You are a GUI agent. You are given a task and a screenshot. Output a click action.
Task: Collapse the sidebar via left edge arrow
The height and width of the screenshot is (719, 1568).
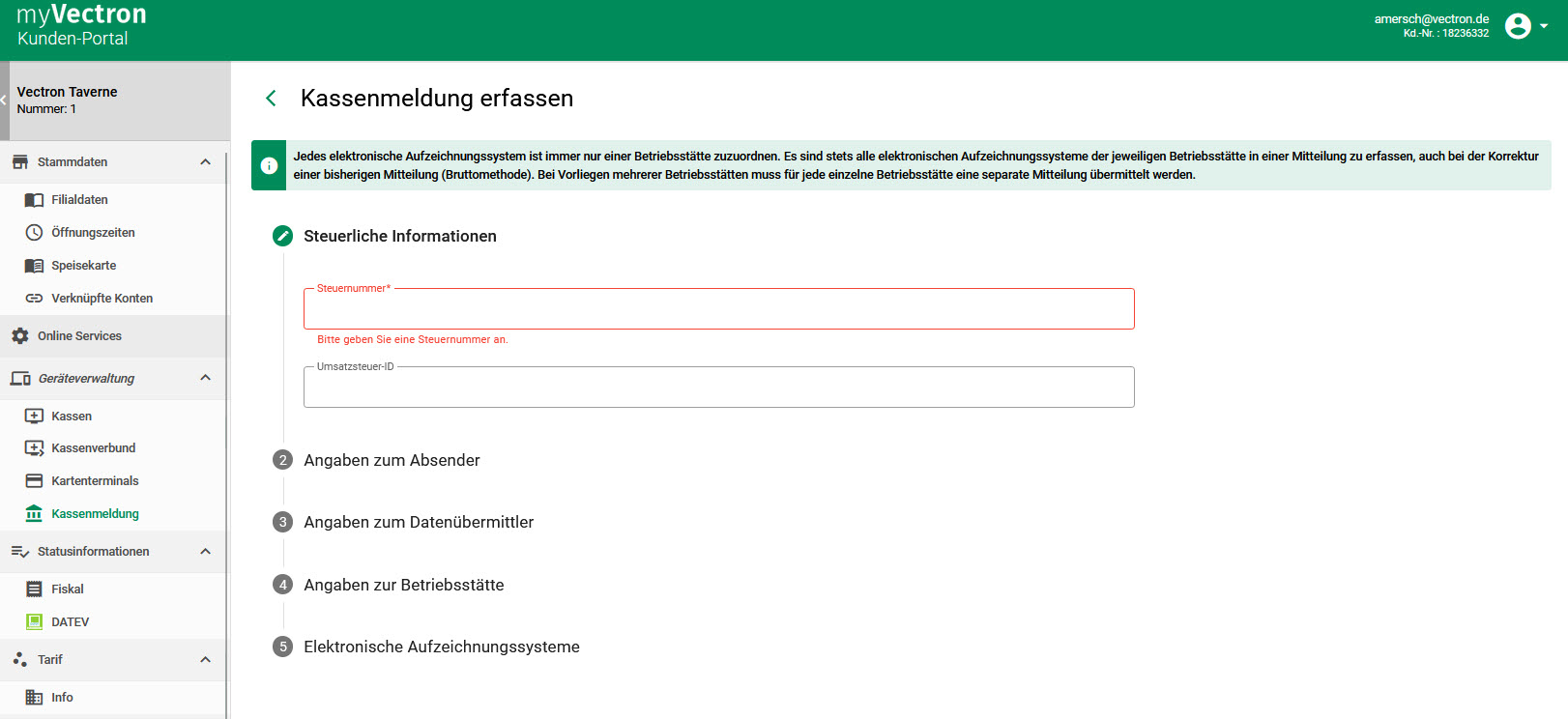point(4,101)
